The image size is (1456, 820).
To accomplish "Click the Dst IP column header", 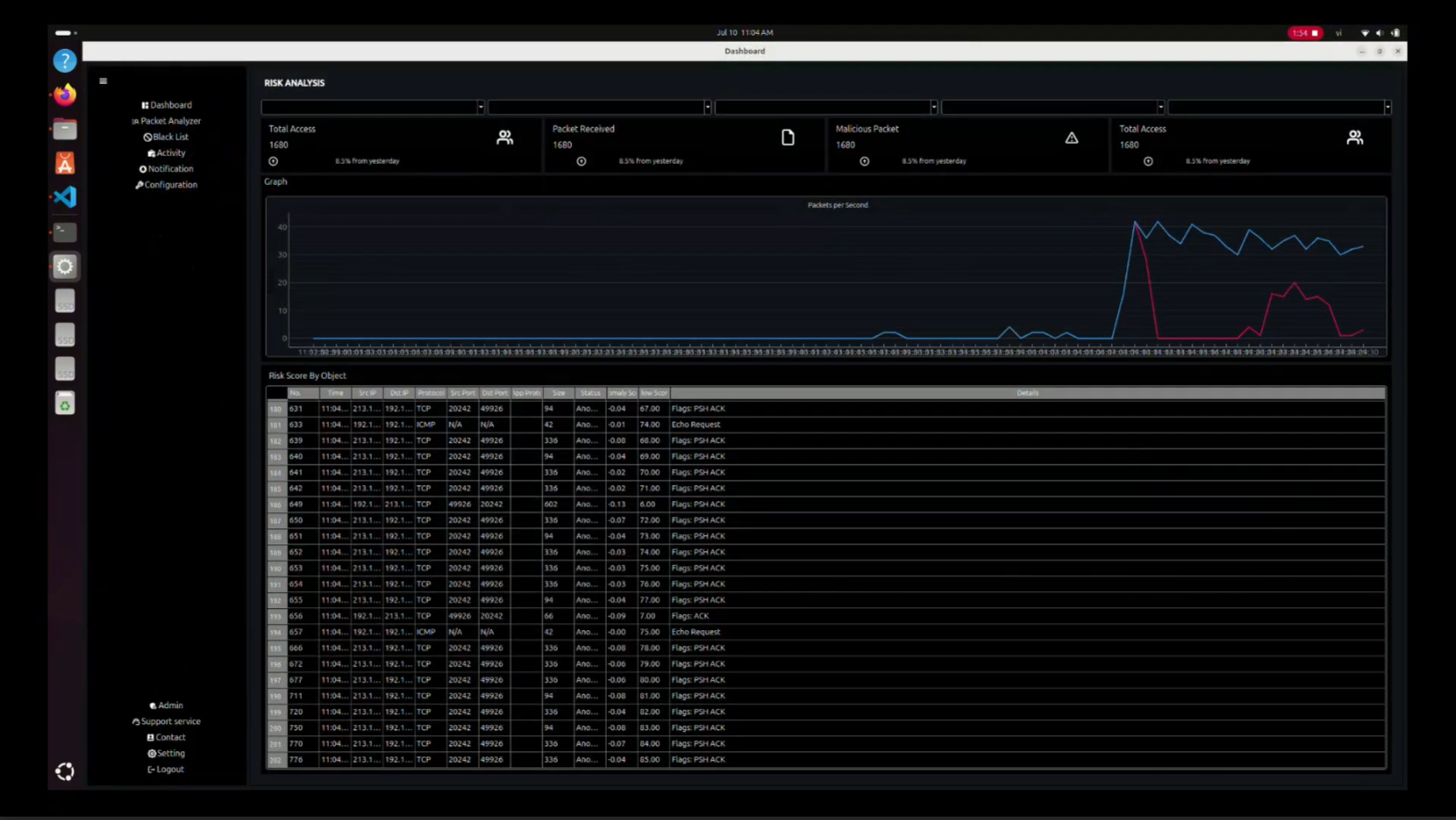I will tap(399, 393).
